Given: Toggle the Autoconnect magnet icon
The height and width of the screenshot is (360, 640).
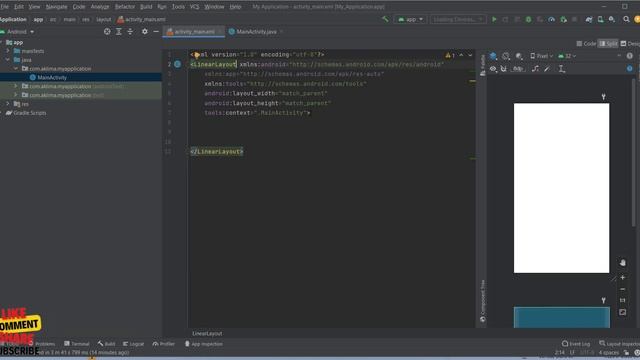Looking at the screenshot, I should [x=504, y=69].
